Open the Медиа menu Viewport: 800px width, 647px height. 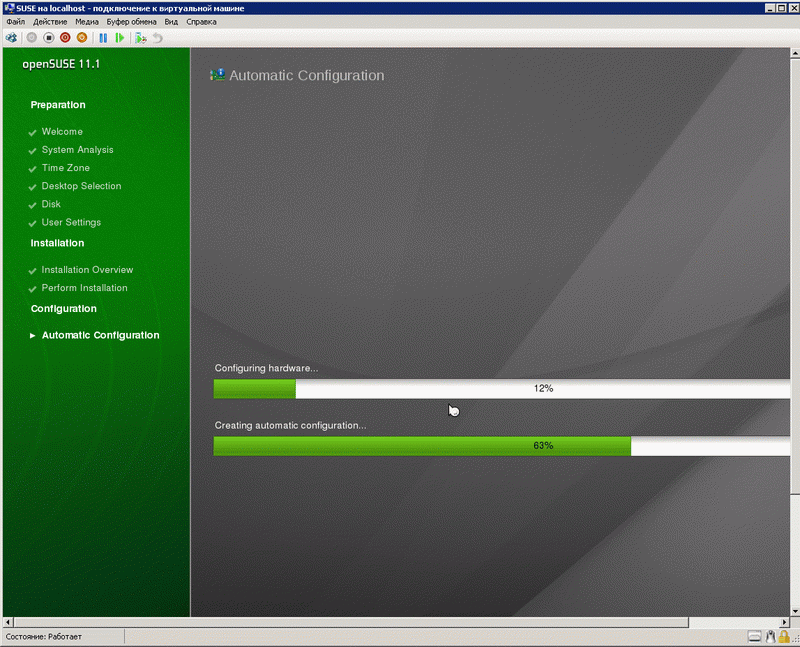pyautogui.click(x=87, y=22)
